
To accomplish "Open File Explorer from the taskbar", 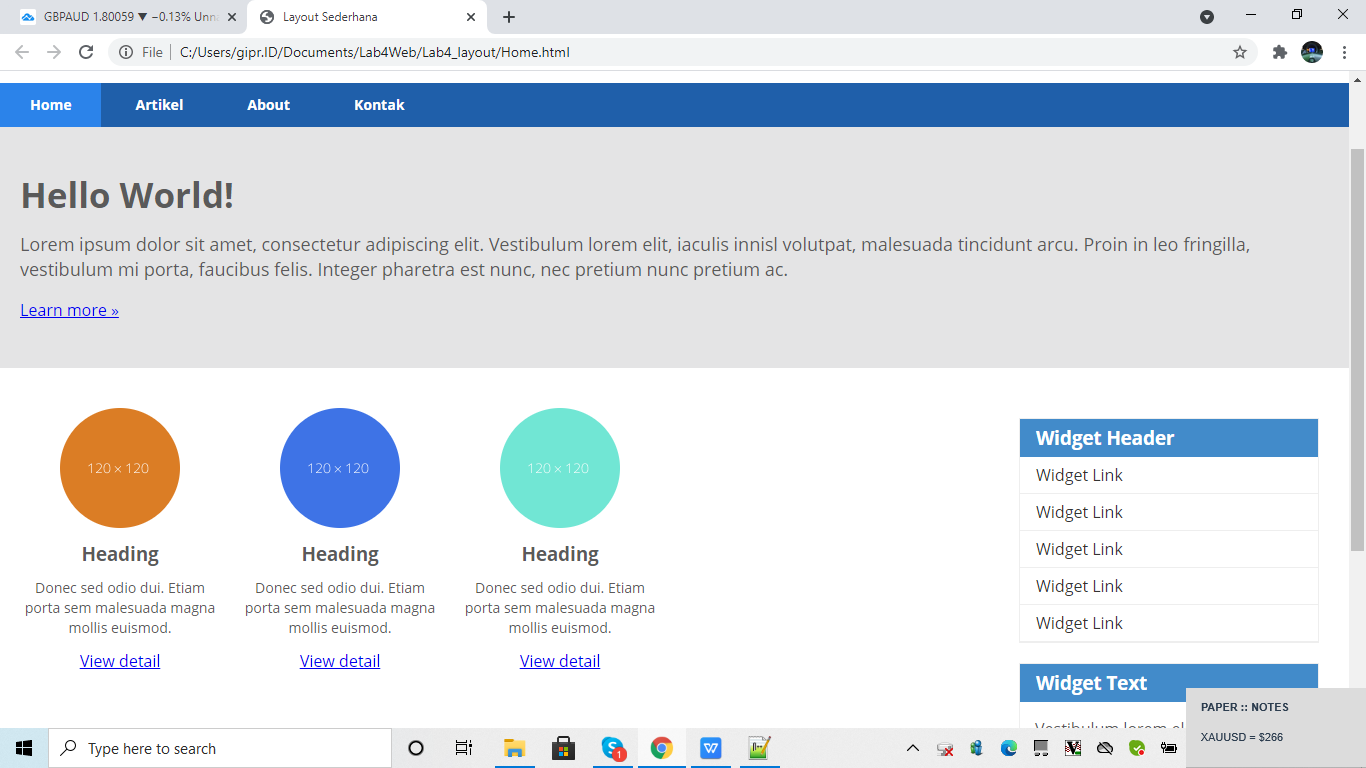I will click(x=514, y=748).
